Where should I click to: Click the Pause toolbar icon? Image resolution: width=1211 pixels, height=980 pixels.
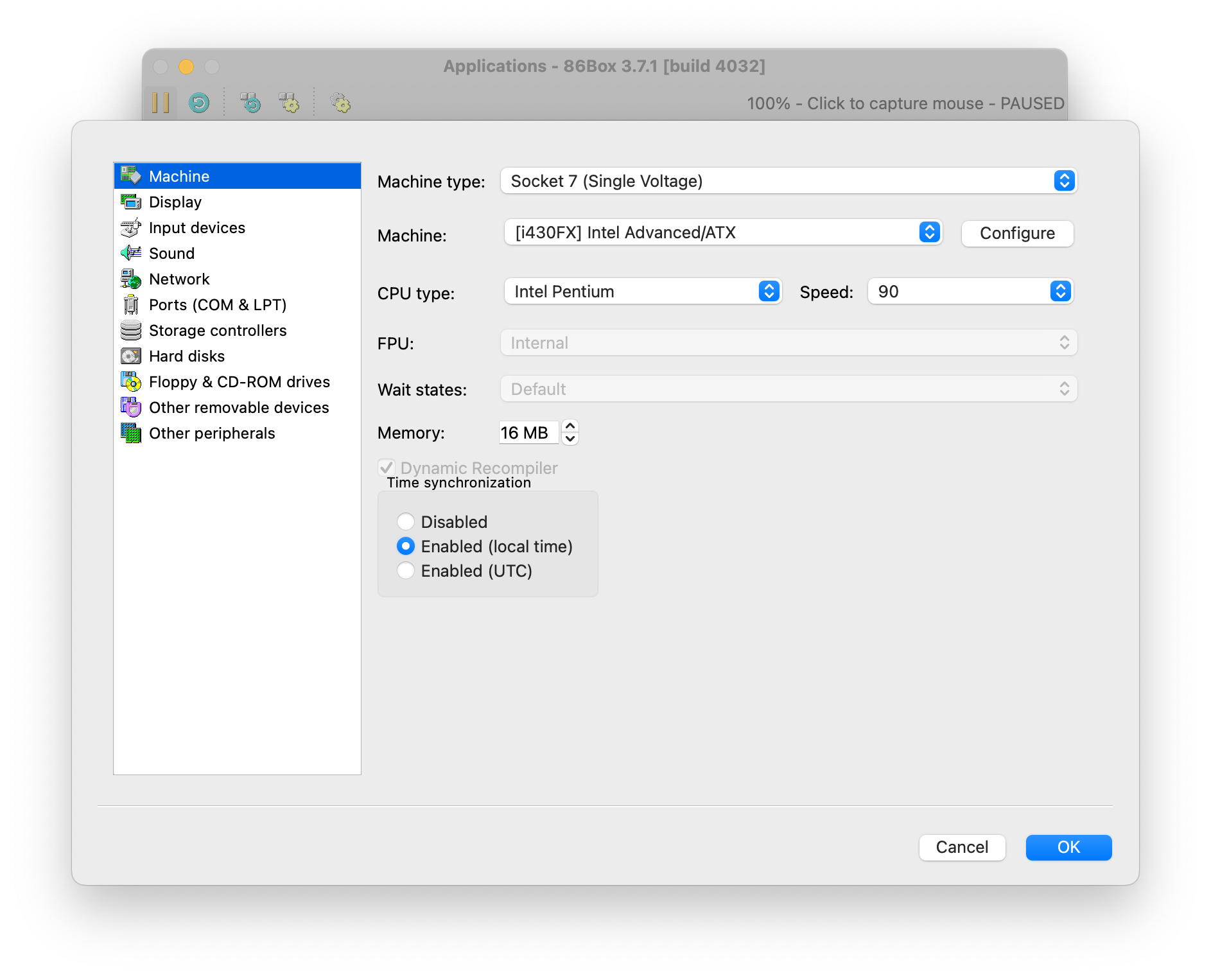[161, 102]
